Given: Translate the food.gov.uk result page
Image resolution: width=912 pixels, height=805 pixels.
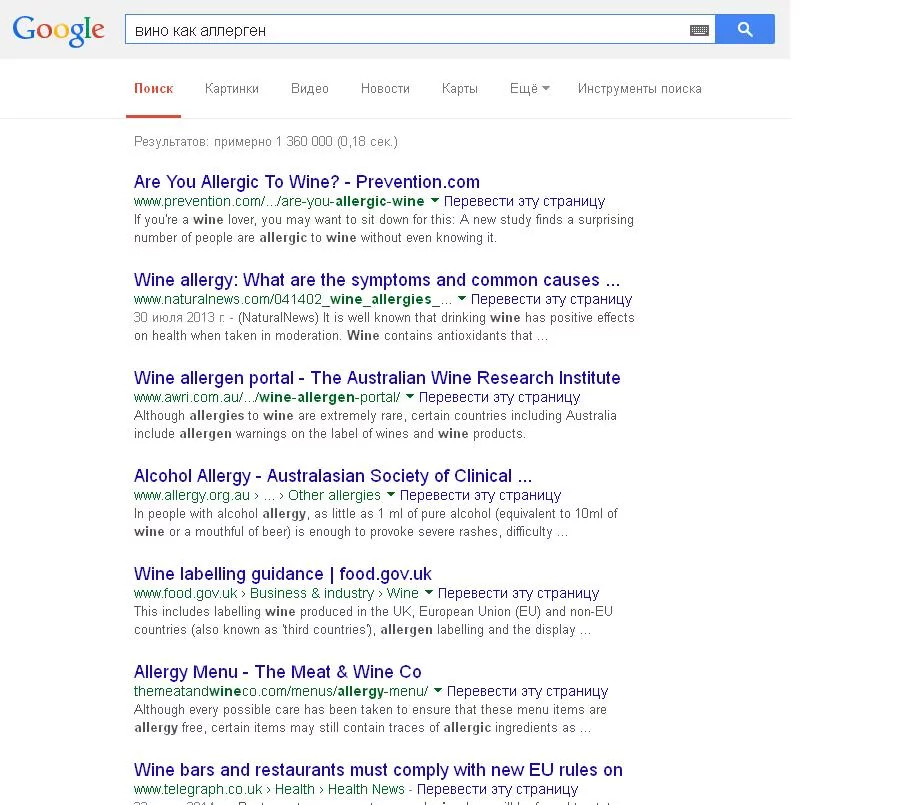Looking at the screenshot, I should point(518,593).
